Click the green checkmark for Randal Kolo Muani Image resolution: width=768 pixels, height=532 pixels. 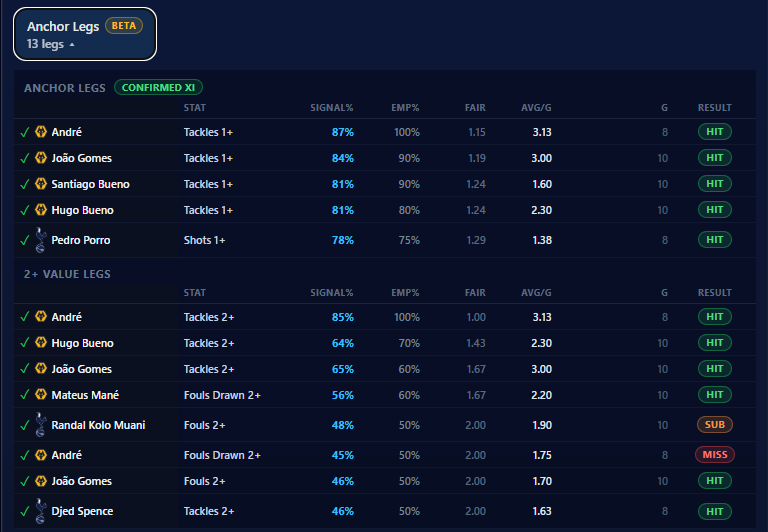pyautogui.click(x=24, y=425)
